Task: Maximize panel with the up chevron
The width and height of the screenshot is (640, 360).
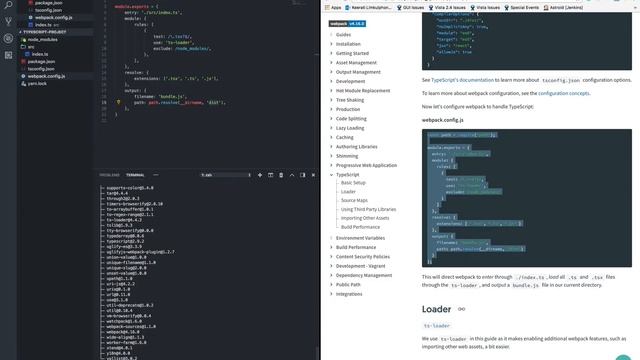Action: pyautogui.click(x=291, y=175)
